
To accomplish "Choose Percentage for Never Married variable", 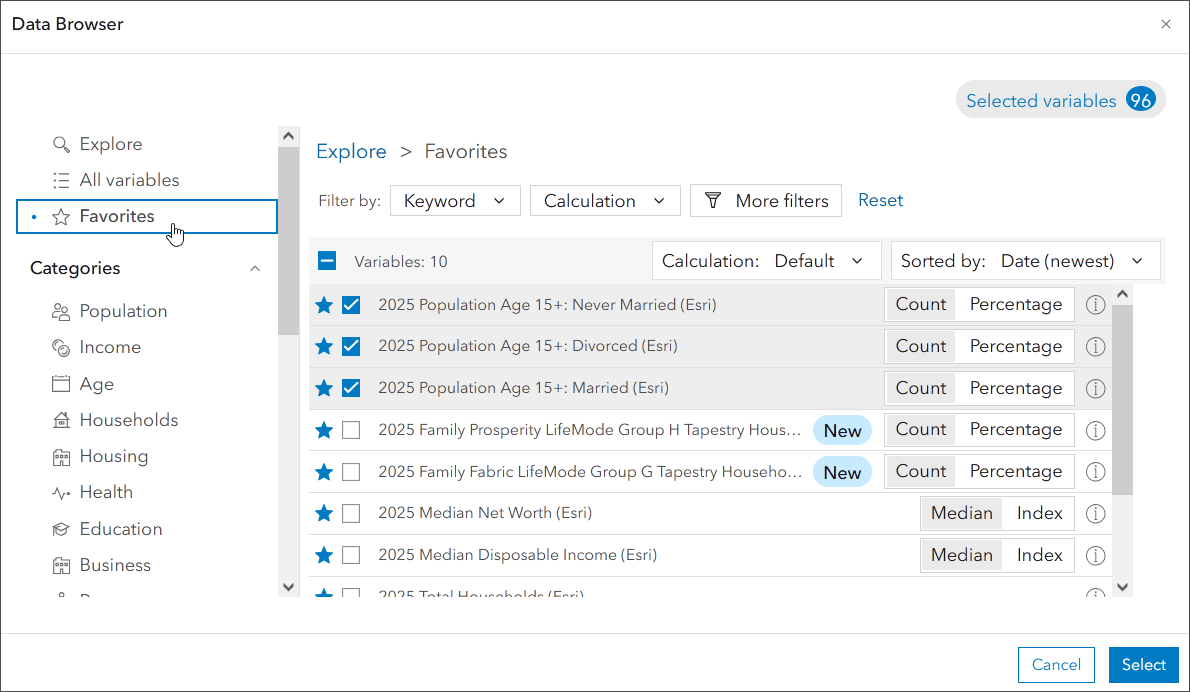I will point(1015,304).
